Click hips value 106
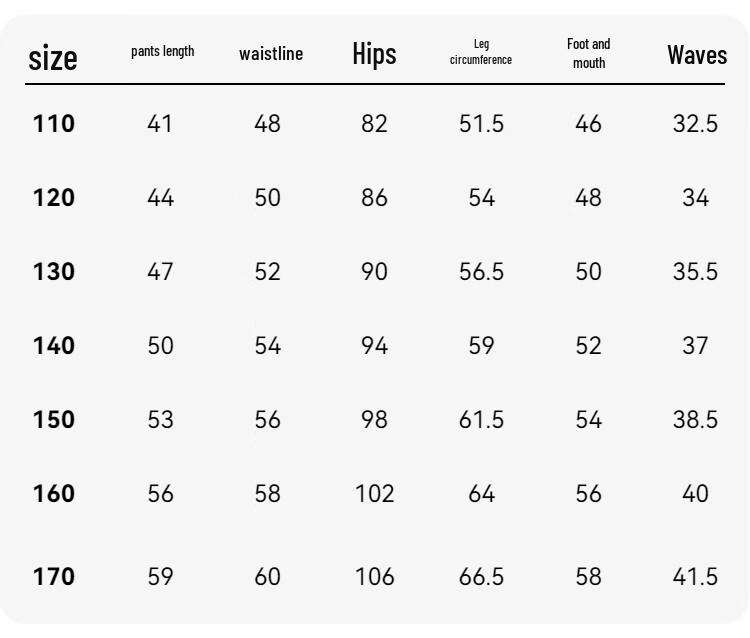 [x=375, y=576]
